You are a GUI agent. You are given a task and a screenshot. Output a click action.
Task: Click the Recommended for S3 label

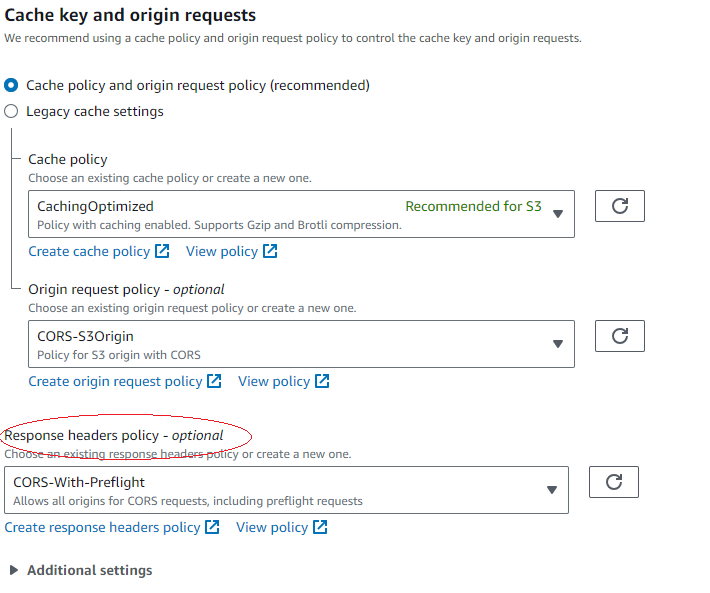(x=473, y=206)
